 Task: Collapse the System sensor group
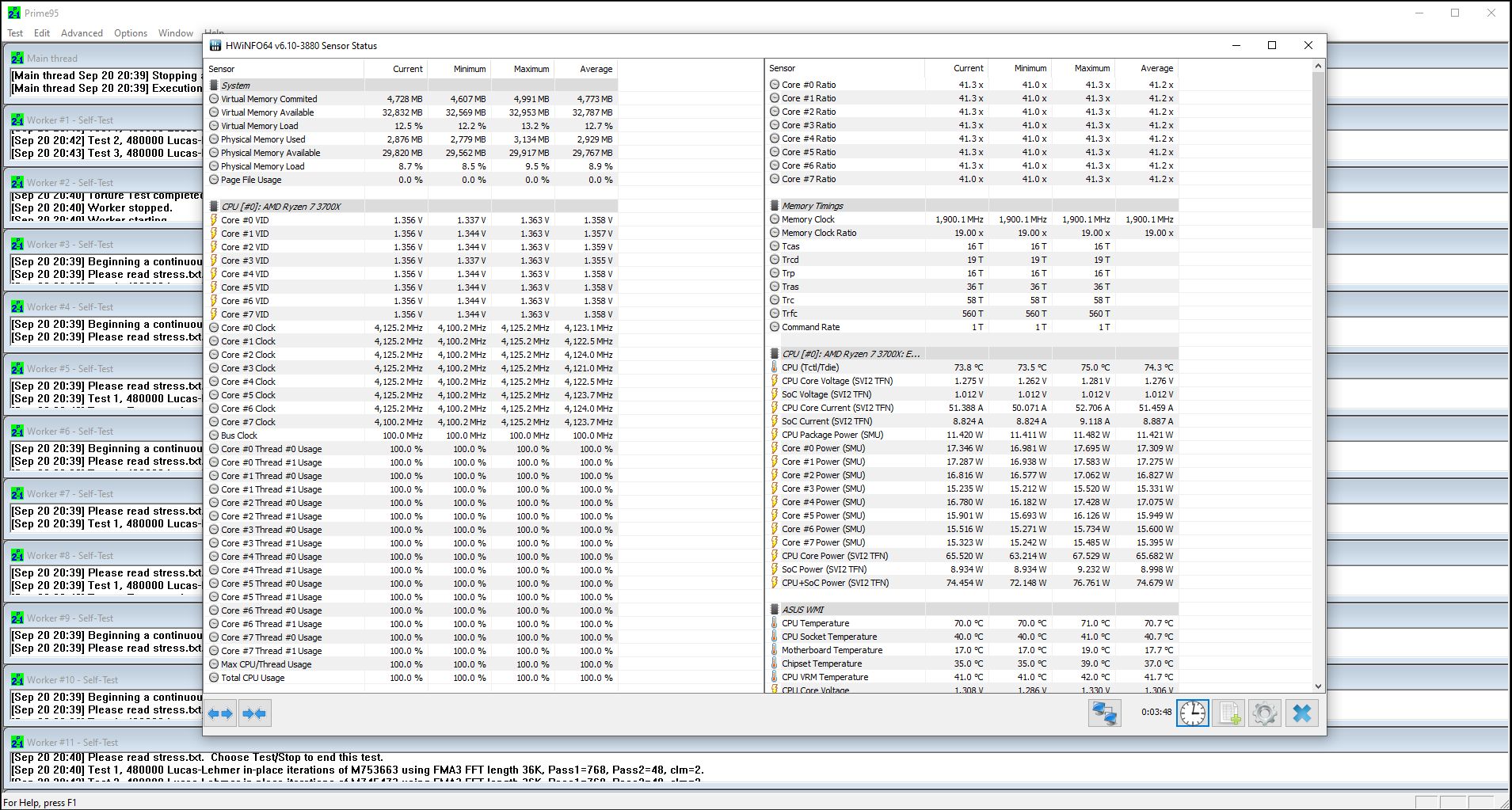[235, 86]
